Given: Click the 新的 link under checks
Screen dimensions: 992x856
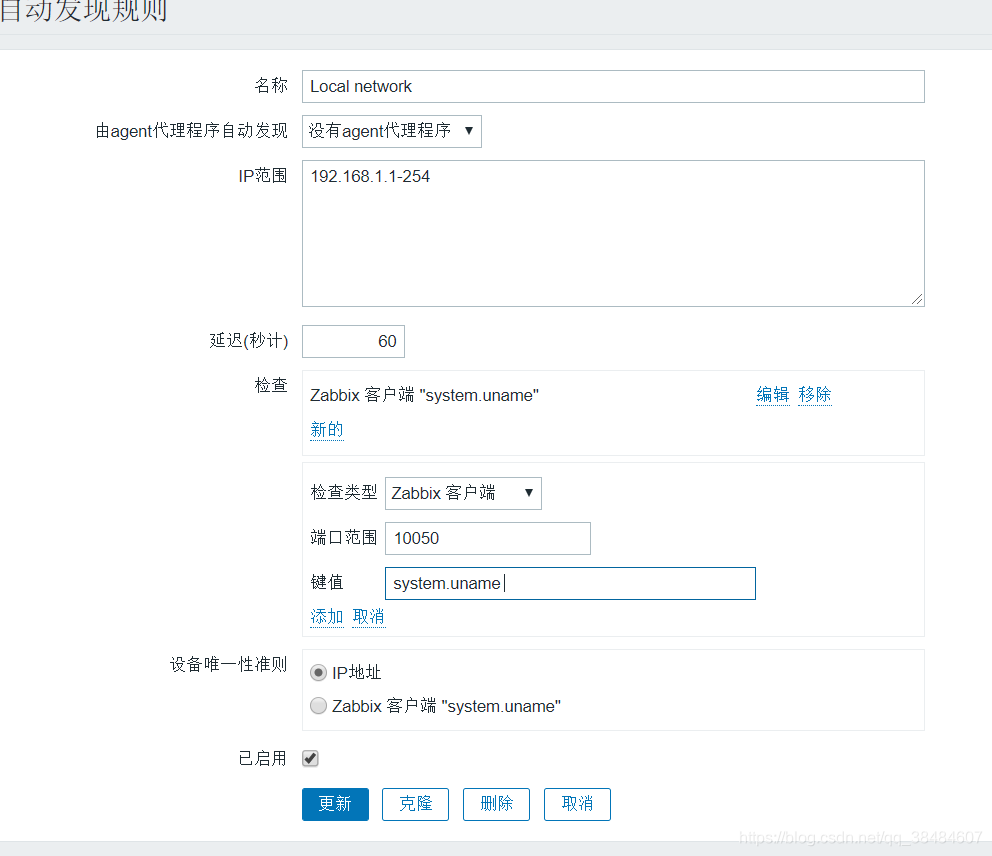Looking at the screenshot, I should (x=326, y=430).
